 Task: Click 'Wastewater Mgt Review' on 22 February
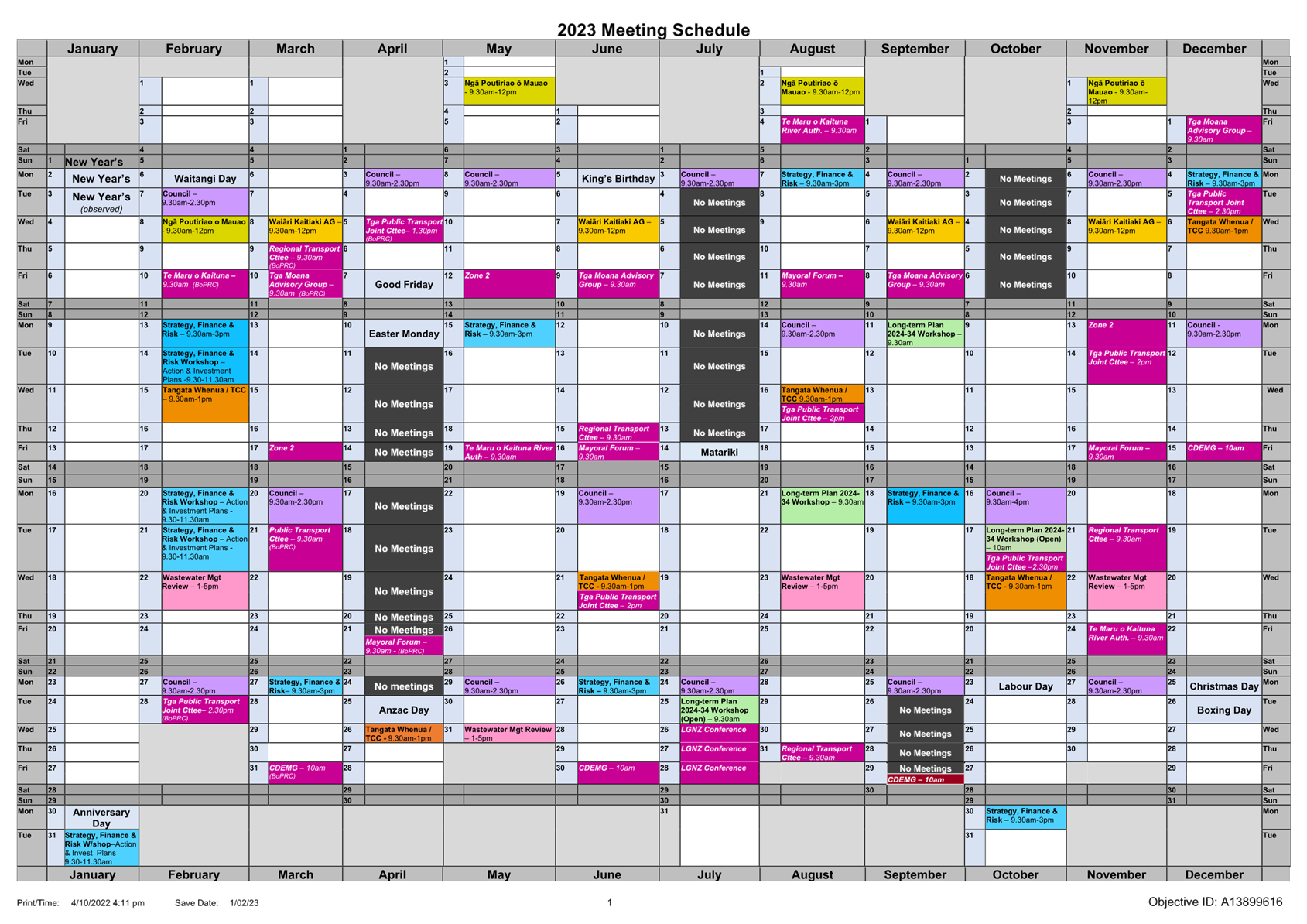205,591
